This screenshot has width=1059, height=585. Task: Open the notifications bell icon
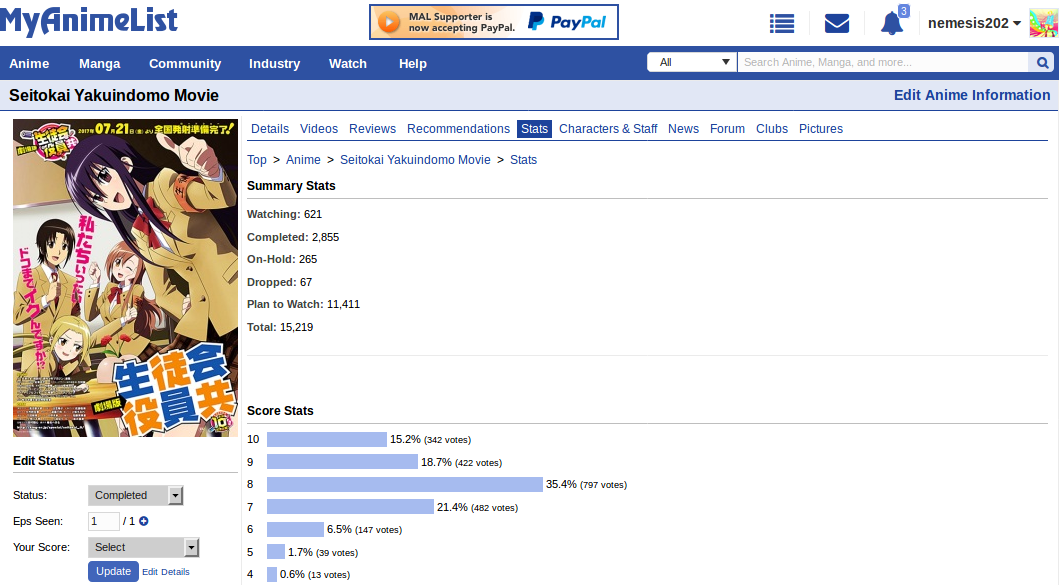click(891, 23)
